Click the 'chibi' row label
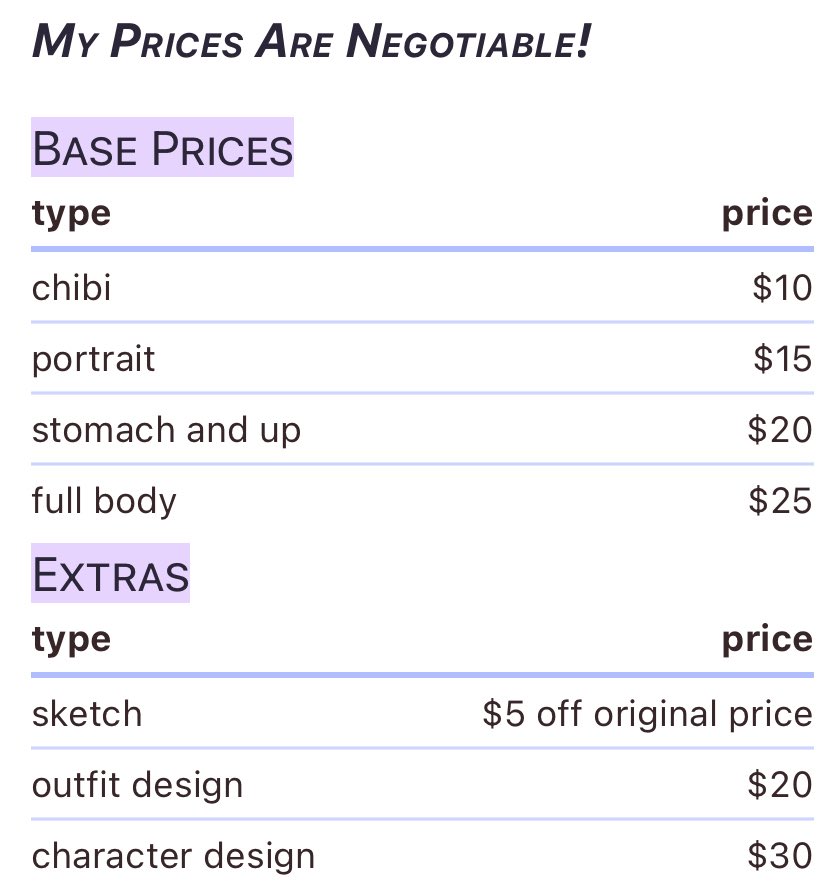 click(x=71, y=288)
